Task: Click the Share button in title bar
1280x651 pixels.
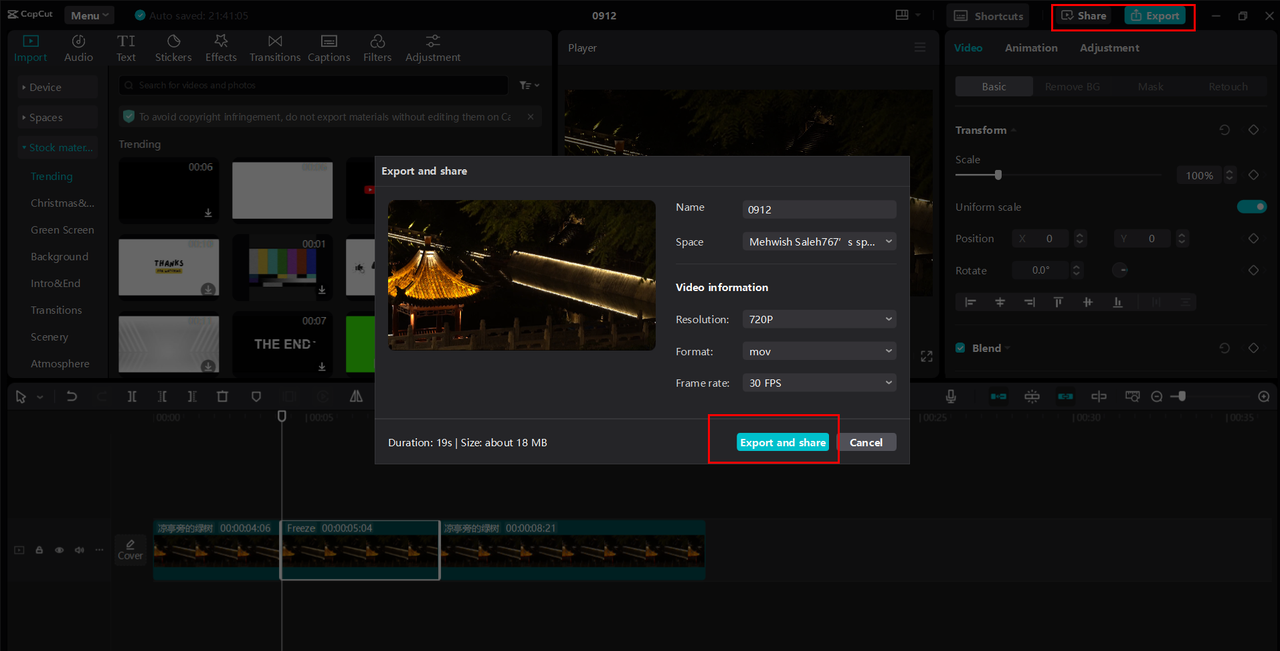Action: tap(1084, 16)
